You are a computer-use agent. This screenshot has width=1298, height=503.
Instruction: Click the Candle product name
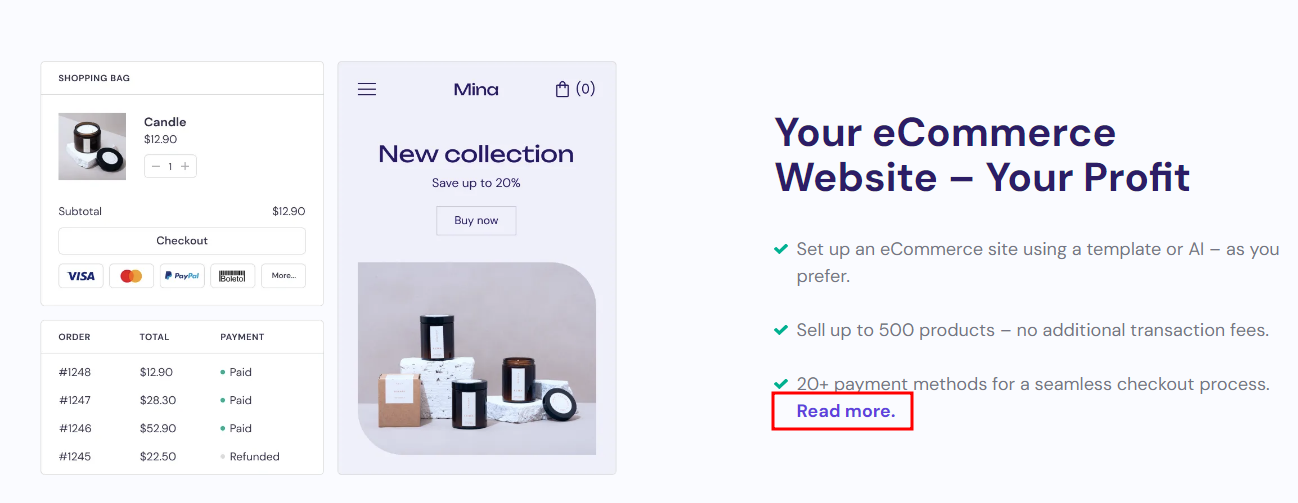(165, 122)
